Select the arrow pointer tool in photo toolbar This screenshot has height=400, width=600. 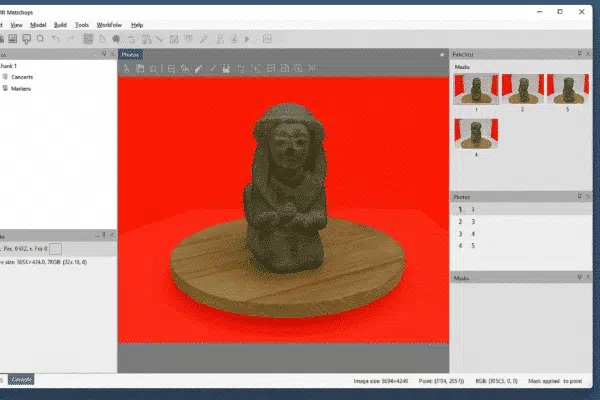click(127, 69)
